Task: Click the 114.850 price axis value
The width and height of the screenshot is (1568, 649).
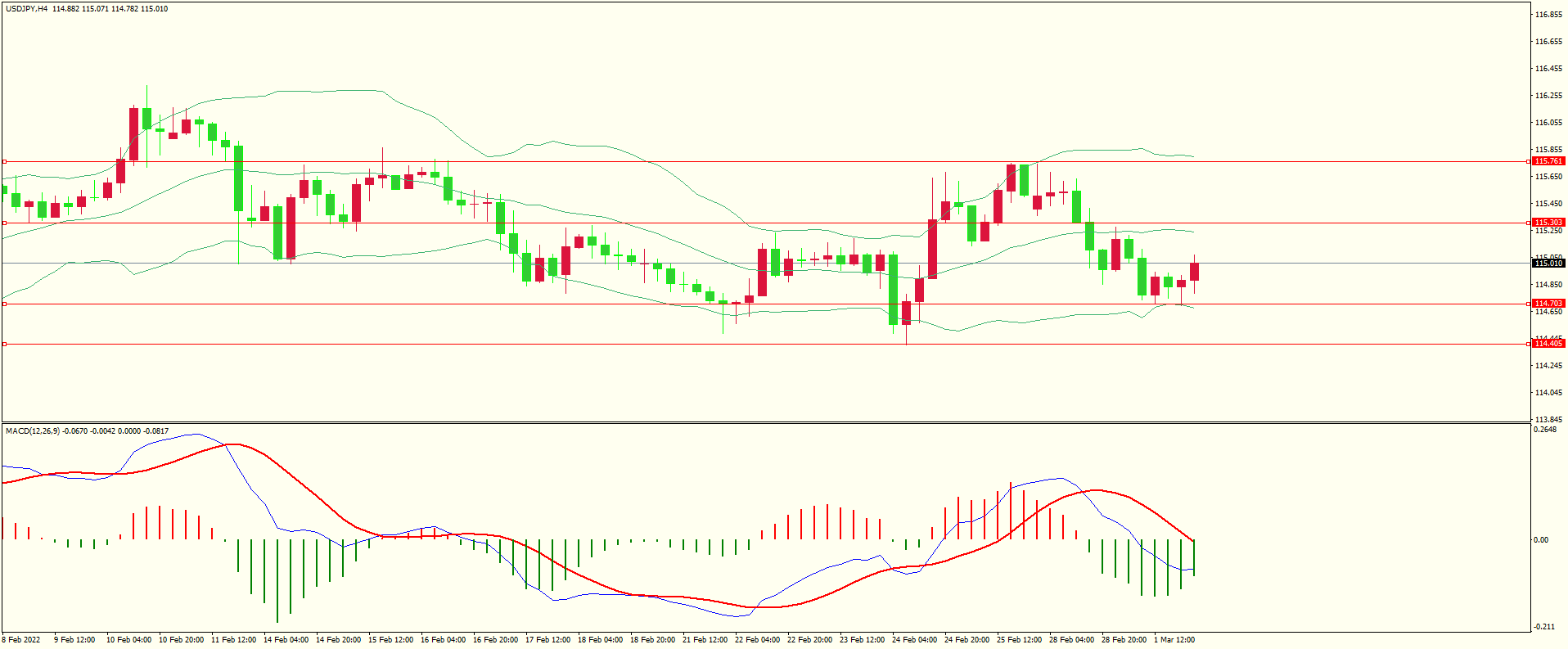Action: [x=1548, y=285]
